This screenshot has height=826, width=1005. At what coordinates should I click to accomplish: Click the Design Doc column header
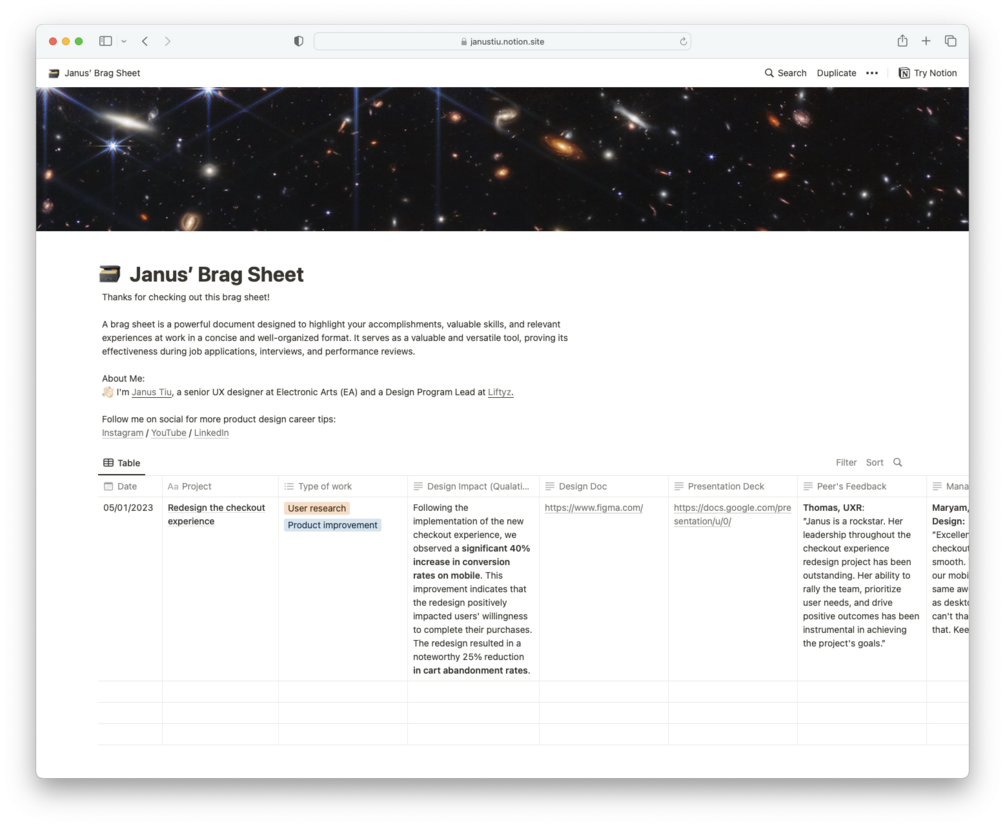pos(604,486)
